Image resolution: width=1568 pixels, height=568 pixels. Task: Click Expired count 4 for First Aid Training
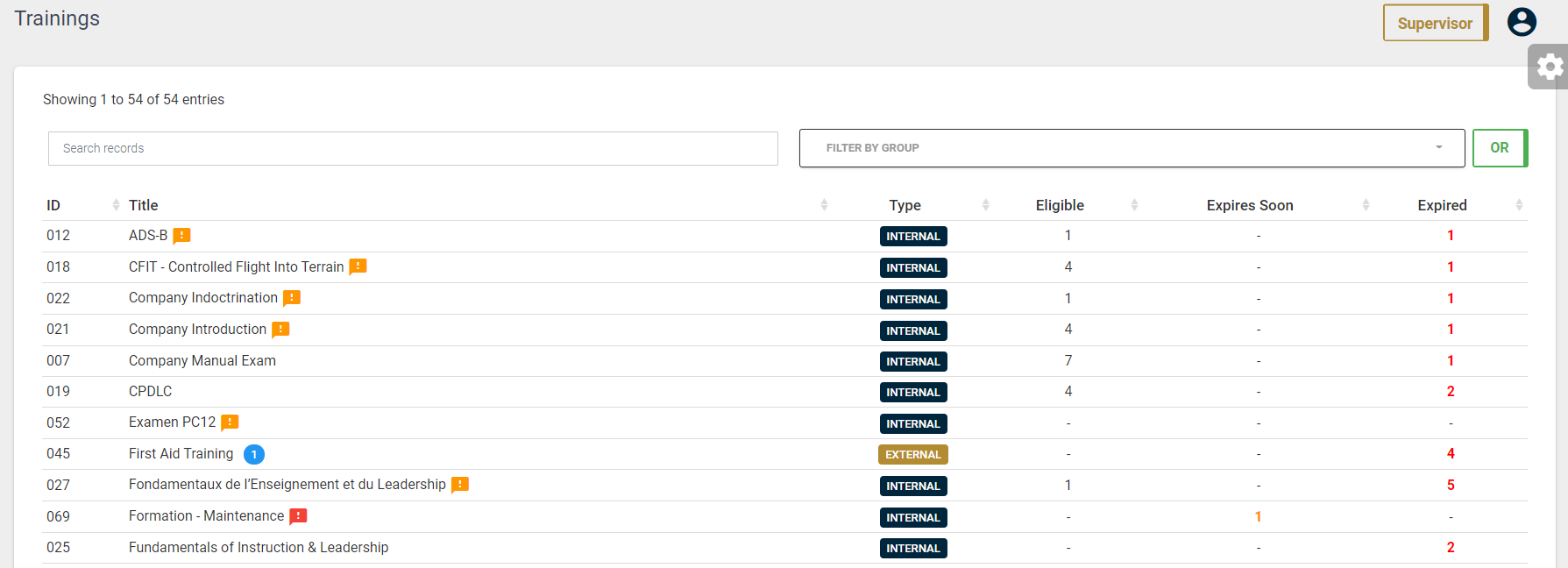pos(1451,454)
